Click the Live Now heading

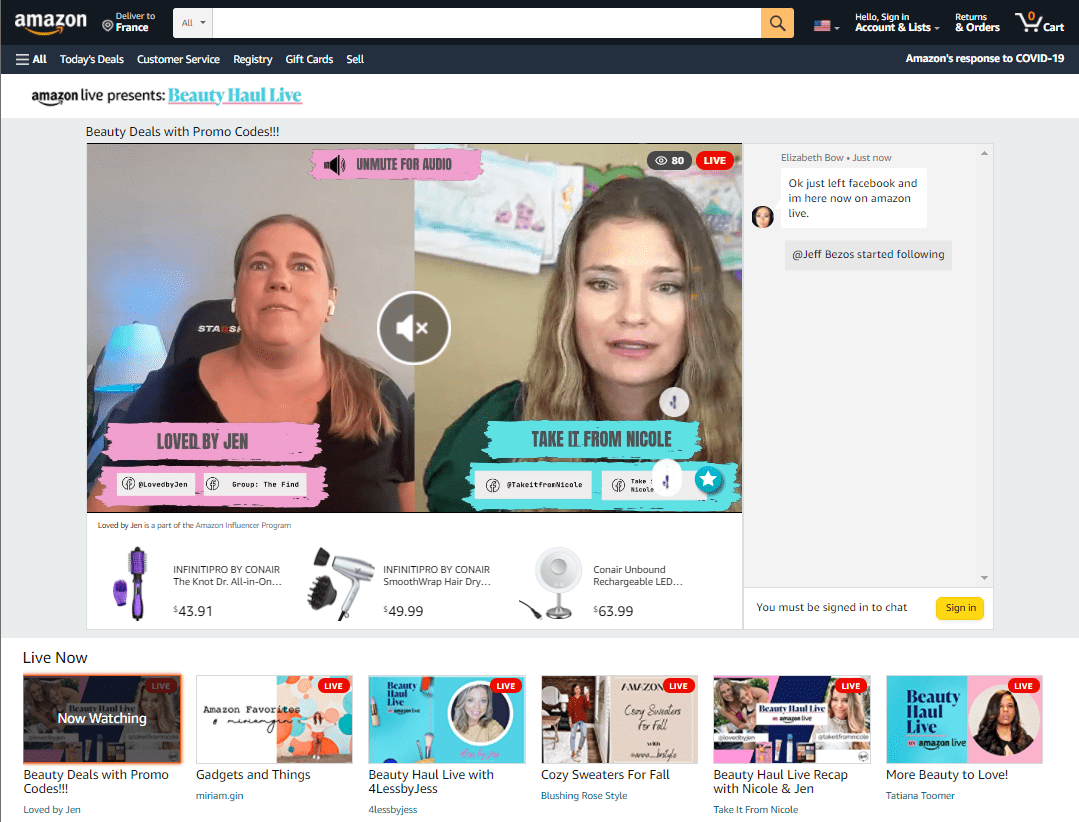[55, 658]
